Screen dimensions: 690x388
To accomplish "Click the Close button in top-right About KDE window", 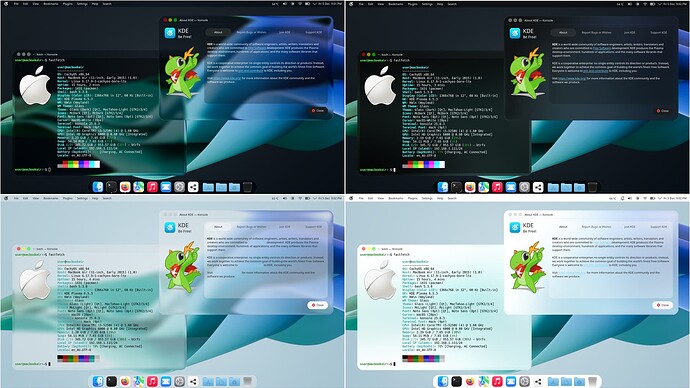I will click(x=663, y=110).
